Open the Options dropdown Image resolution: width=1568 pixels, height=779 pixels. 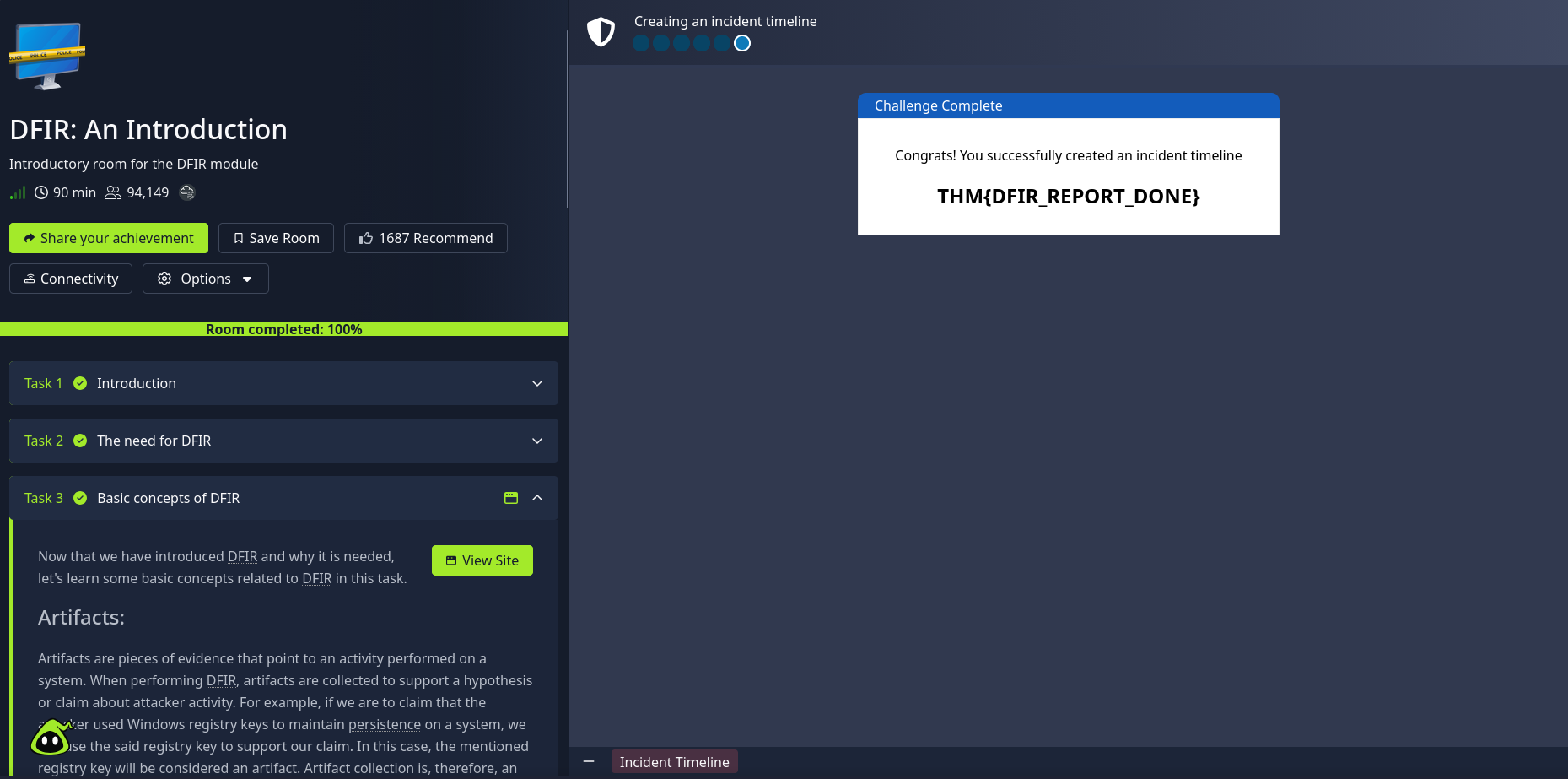click(206, 279)
